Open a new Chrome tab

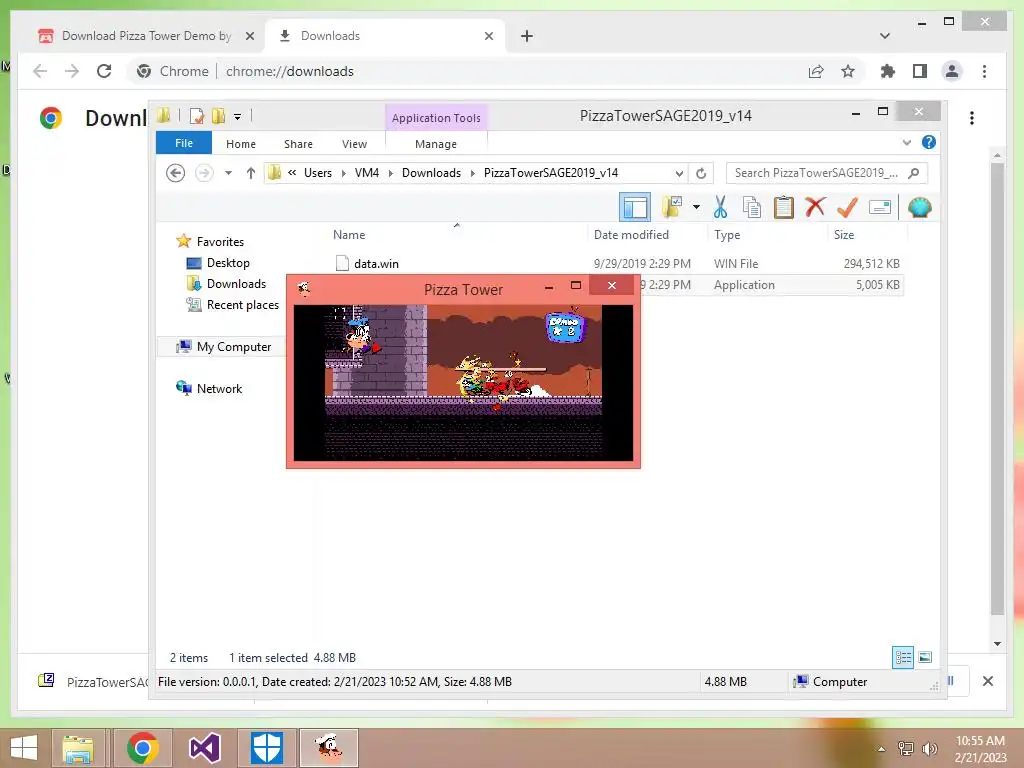coord(526,36)
